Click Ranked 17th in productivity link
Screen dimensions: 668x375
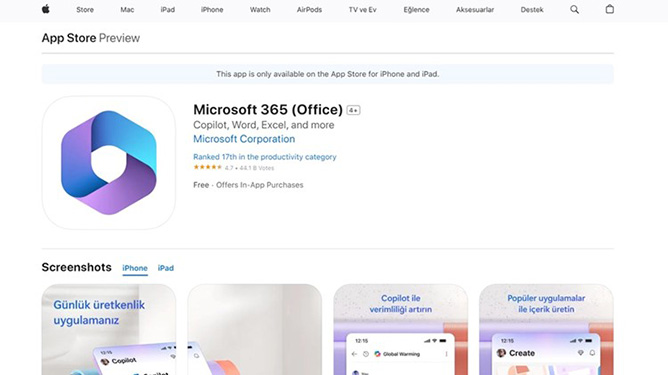tap(265, 157)
